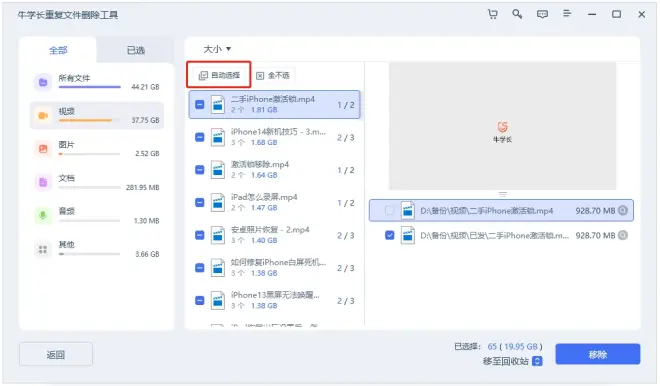Click the 全不选 button
The width and height of the screenshot is (660, 386).
click(x=273, y=76)
